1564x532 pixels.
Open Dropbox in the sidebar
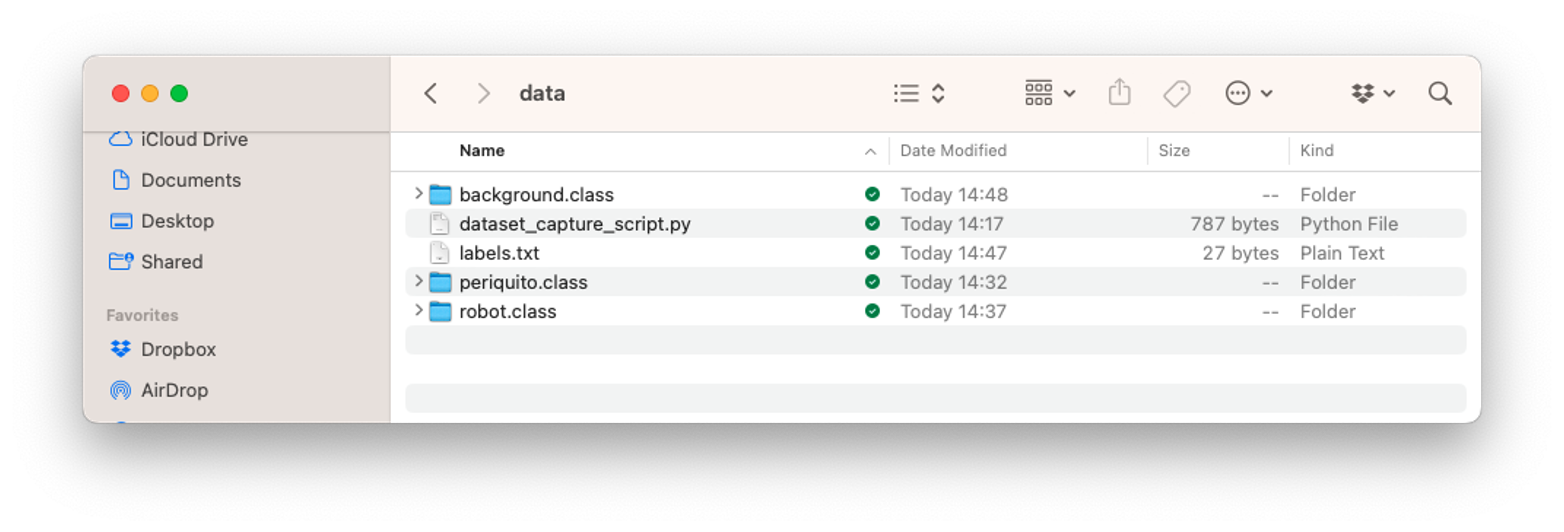[178, 349]
